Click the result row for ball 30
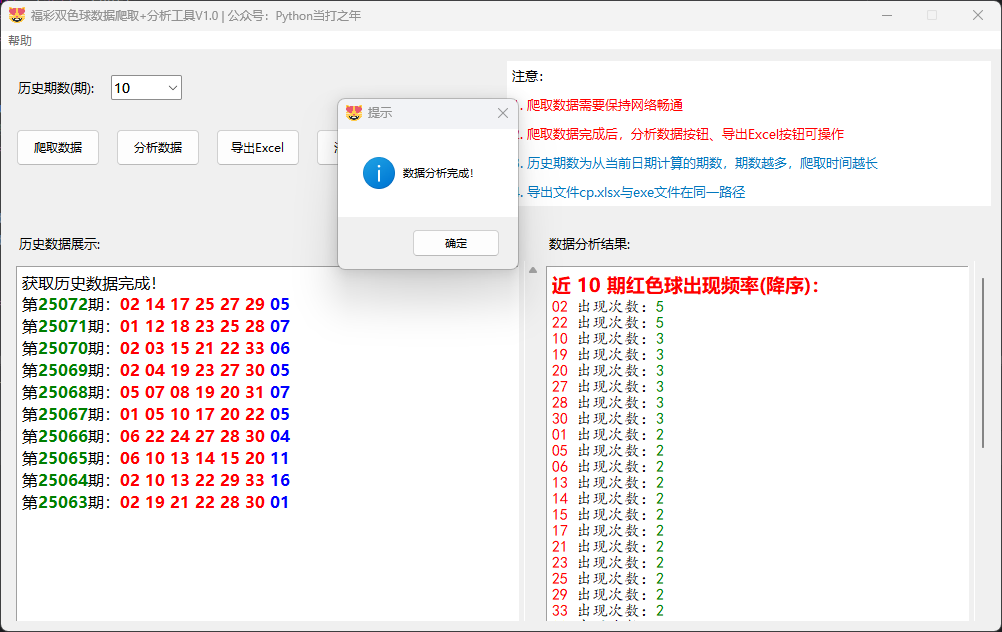The width and height of the screenshot is (1002, 632). [x=608, y=419]
